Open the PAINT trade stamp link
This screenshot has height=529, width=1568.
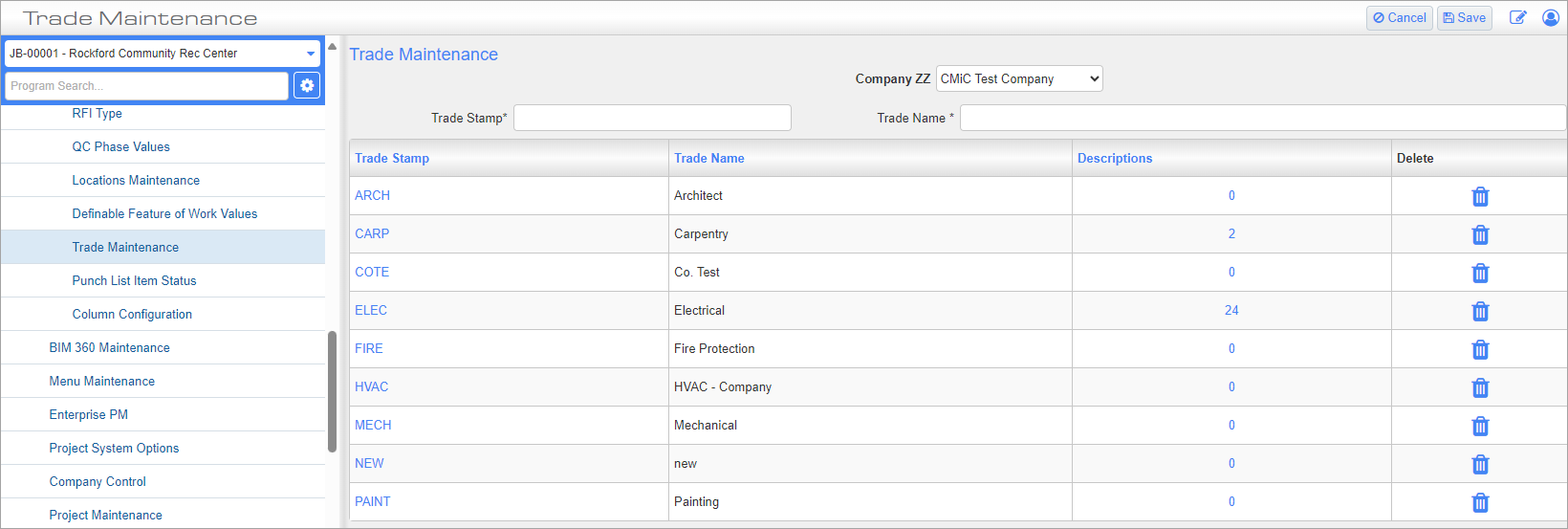pyautogui.click(x=373, y=501)
